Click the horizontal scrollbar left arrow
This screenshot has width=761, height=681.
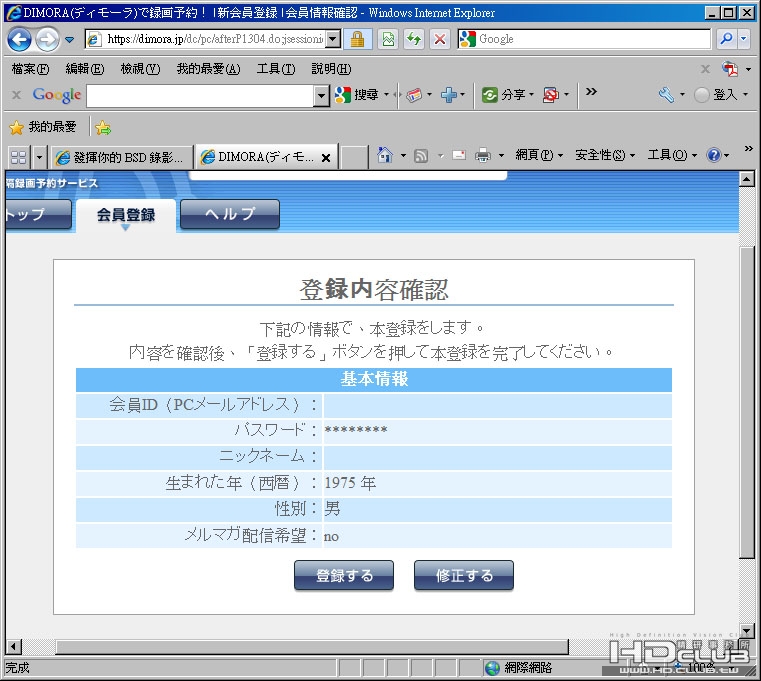(x=14, y=647)
